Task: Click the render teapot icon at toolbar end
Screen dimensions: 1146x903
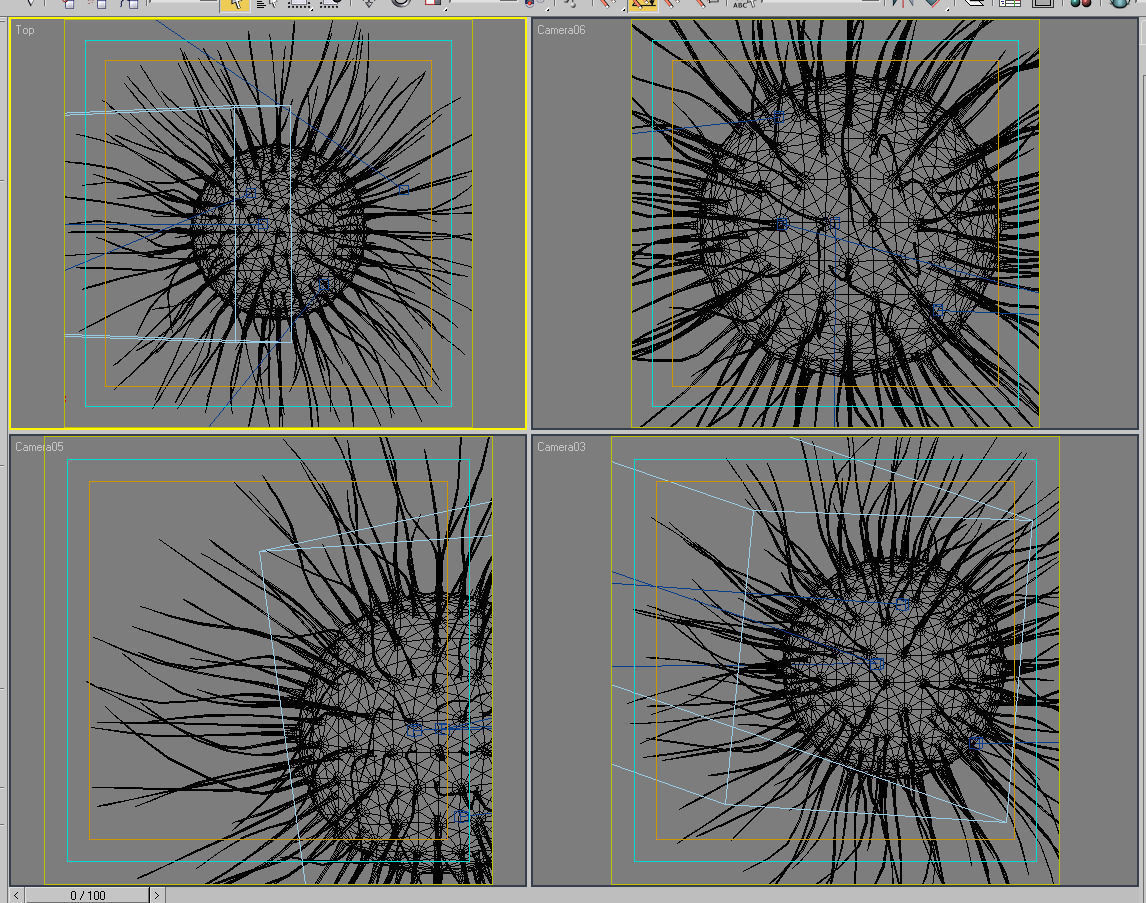Action: (1118, 4)
